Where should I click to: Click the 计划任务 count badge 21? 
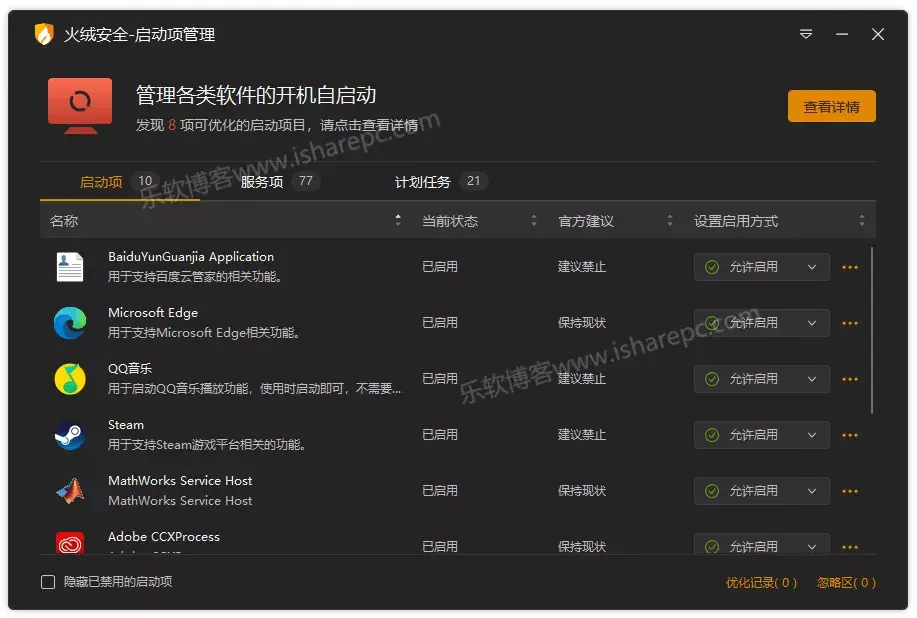point(473,181)
